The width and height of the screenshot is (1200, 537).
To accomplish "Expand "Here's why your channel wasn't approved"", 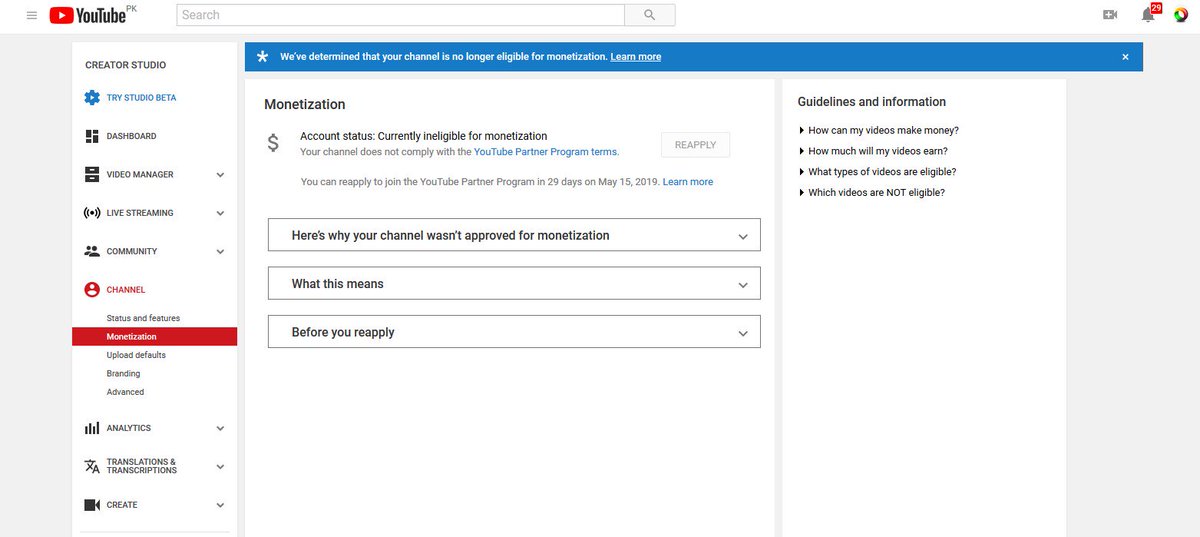I will click(514, 235).
